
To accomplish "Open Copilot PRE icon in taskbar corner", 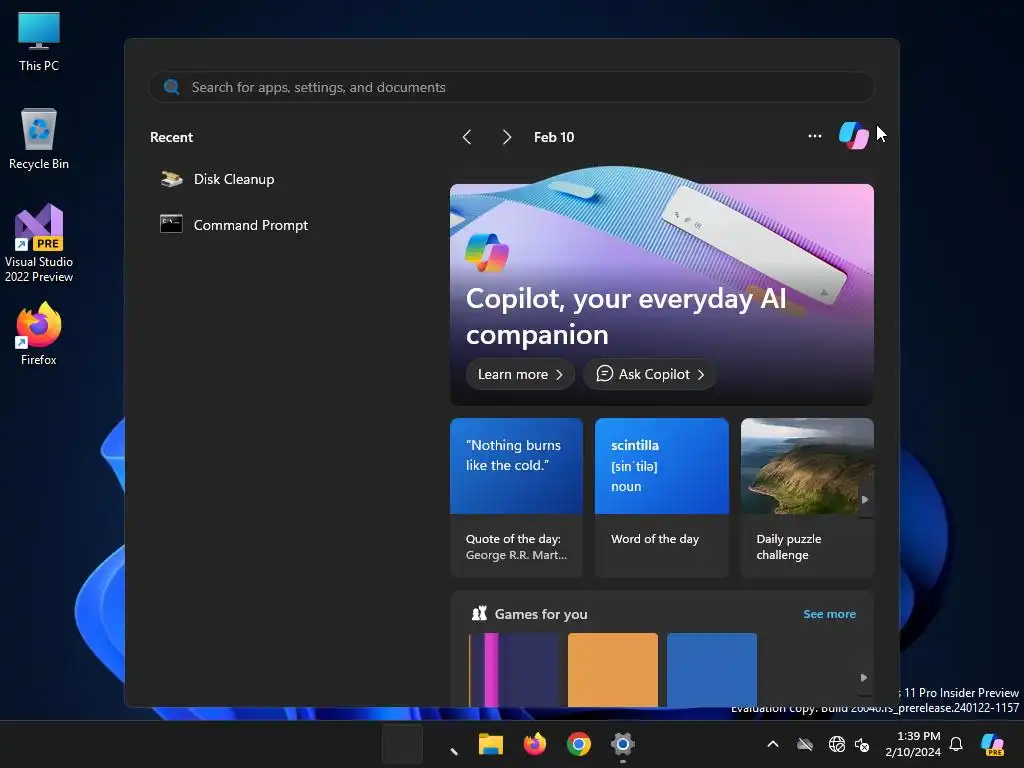I will (993, 744).
